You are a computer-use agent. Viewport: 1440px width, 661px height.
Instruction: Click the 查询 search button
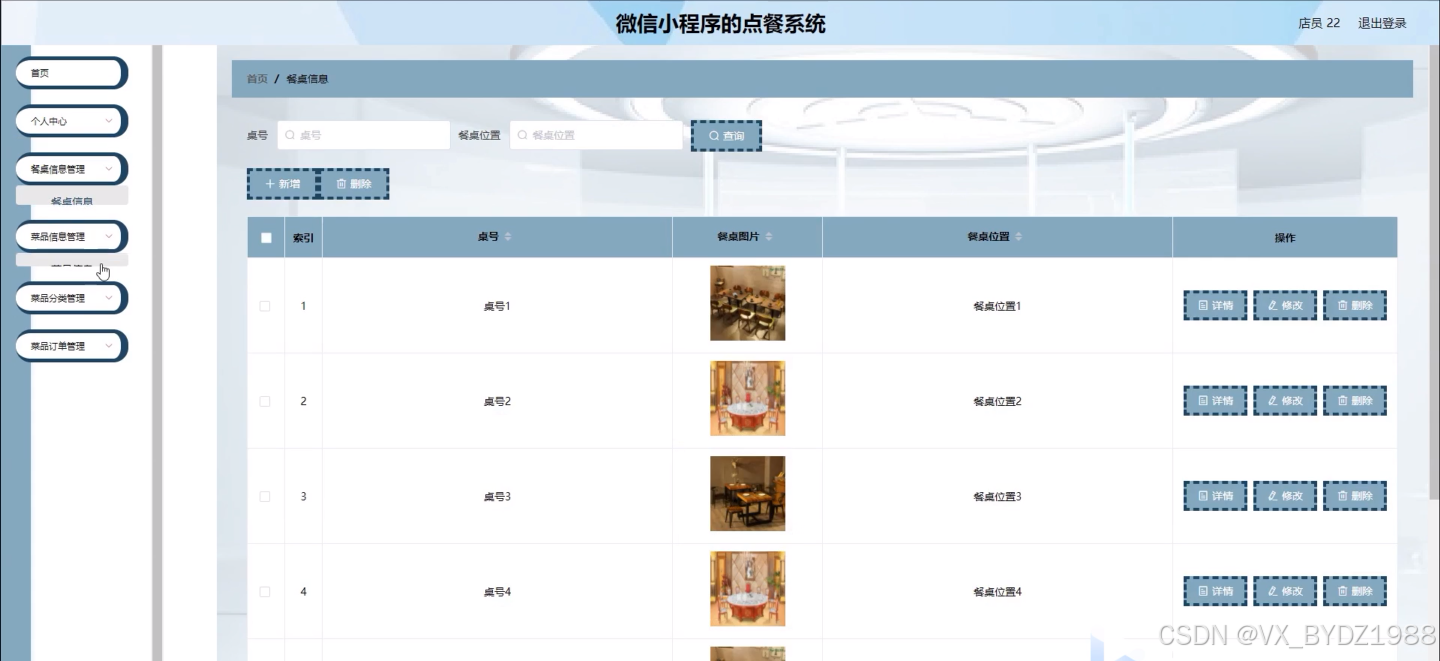click(x=726, y=135)
